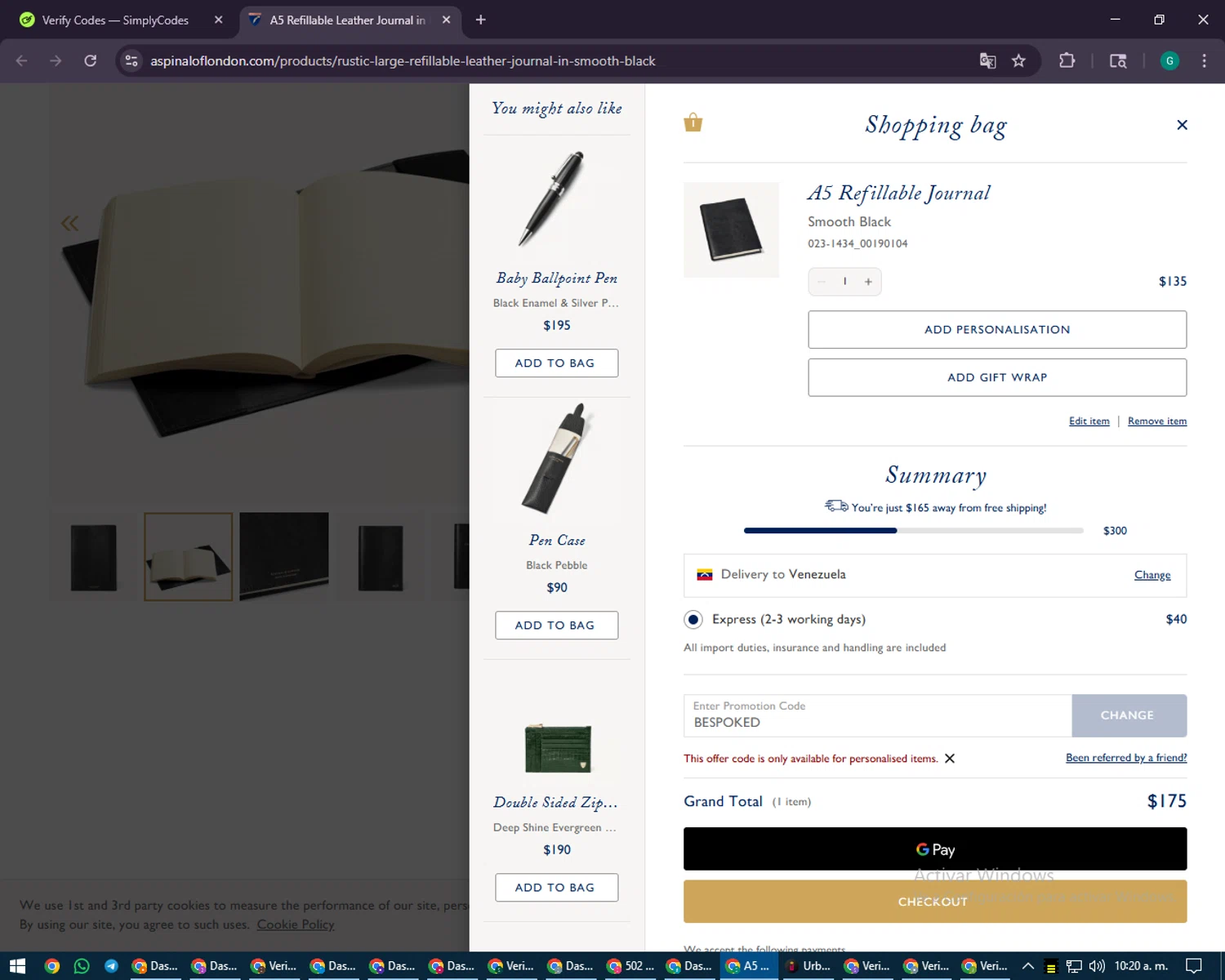Open Been referred by a friend link
Viewport: 1225px width, 980px height.
coord(1126,758)
